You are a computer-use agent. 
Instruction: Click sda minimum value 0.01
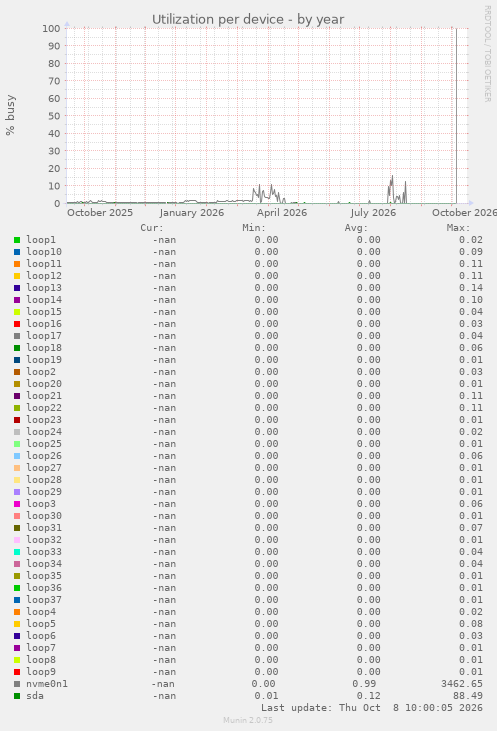click(266, 696)
